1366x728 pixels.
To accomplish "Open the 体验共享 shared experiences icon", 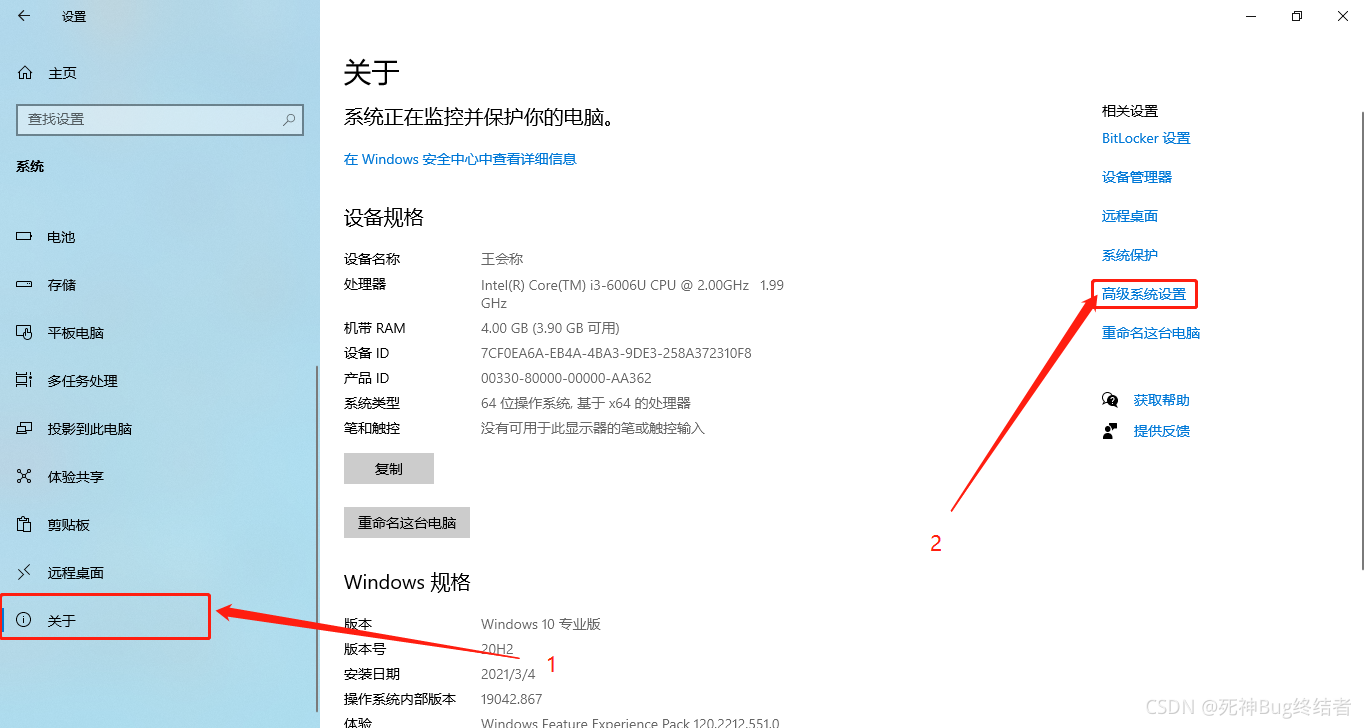I will [x=25, y=477].
